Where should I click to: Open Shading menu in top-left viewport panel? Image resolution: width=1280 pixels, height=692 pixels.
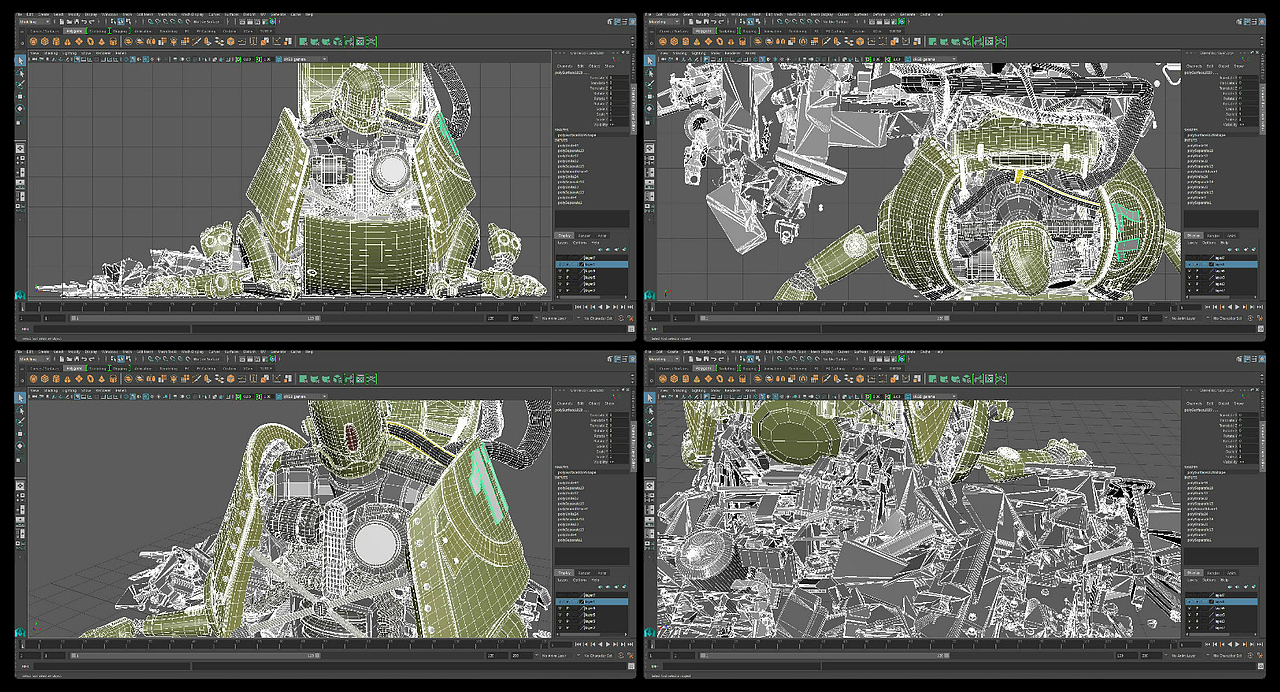point(51,53)
